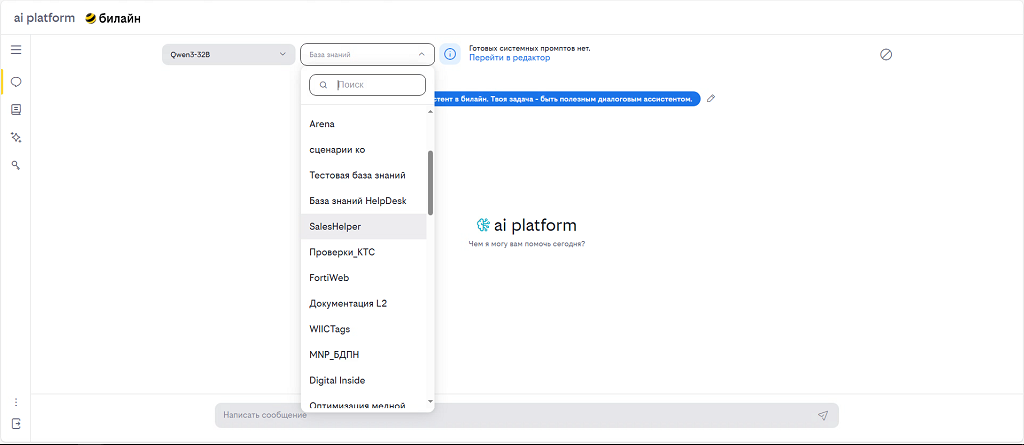Choose Digital Inside option

click(364, 380)
